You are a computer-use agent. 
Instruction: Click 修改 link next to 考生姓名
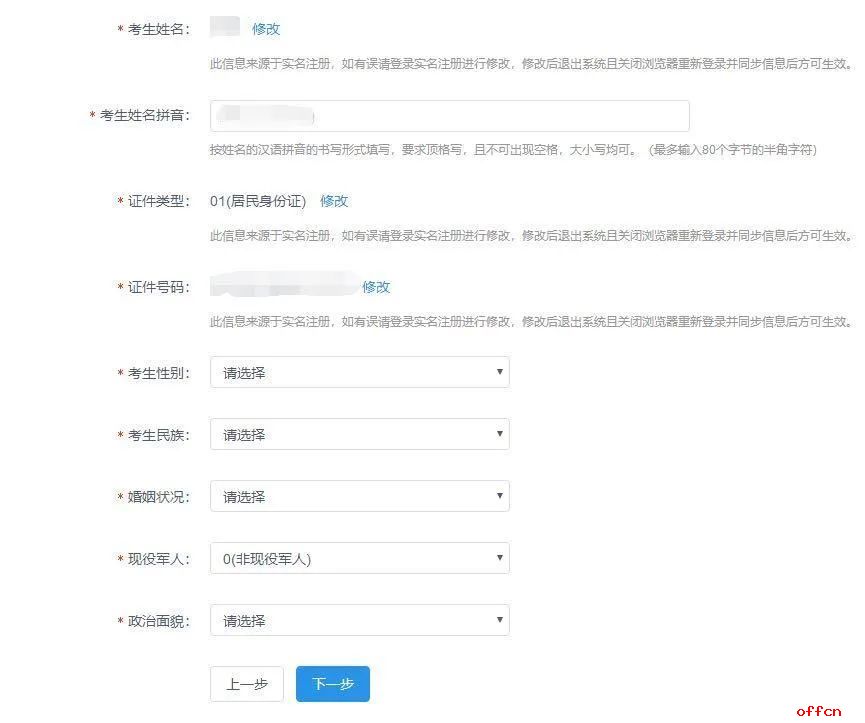pyautogui.click(x=266, y=29)
